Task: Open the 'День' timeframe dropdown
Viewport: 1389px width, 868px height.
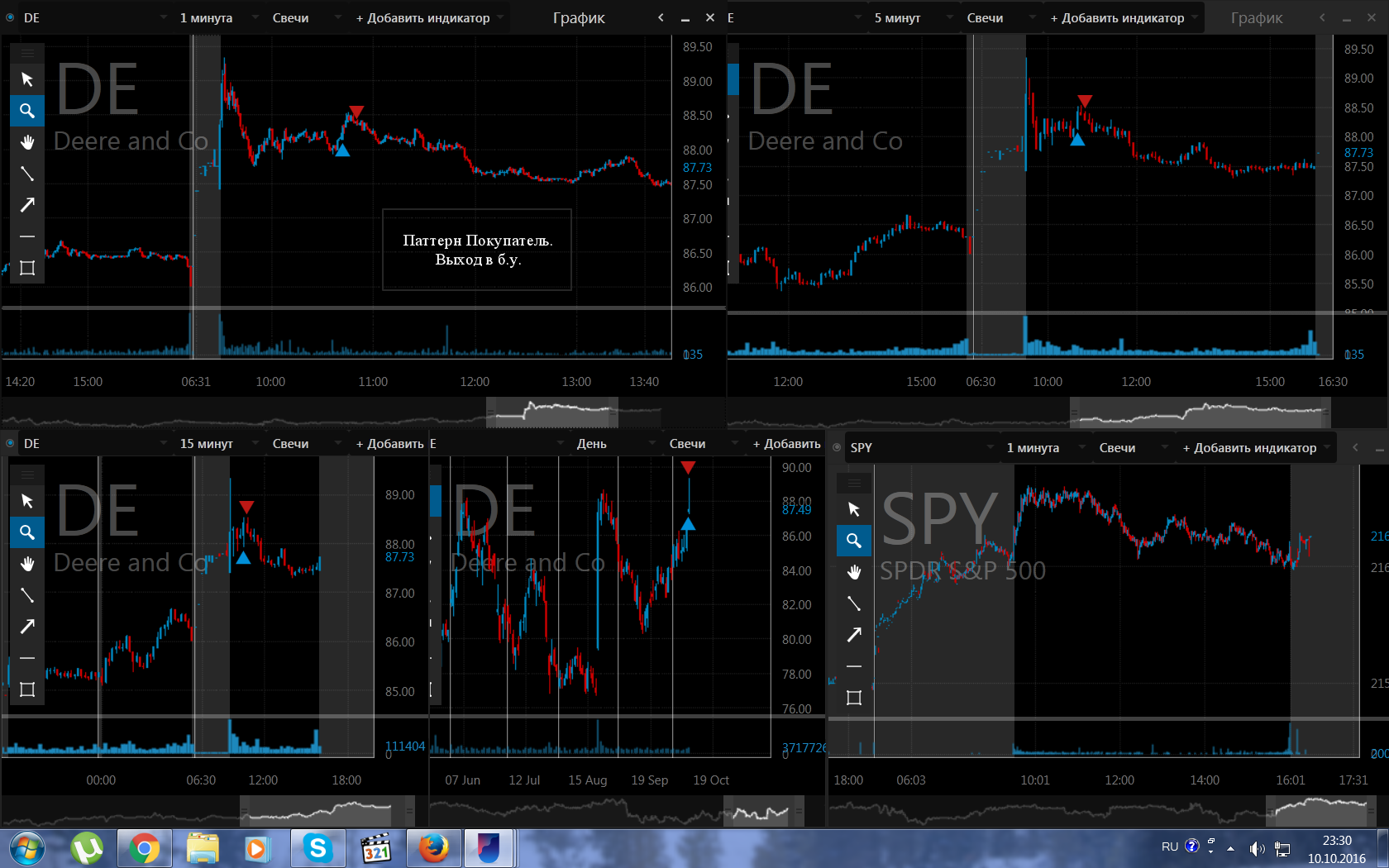Action: (x=615, y=443)
